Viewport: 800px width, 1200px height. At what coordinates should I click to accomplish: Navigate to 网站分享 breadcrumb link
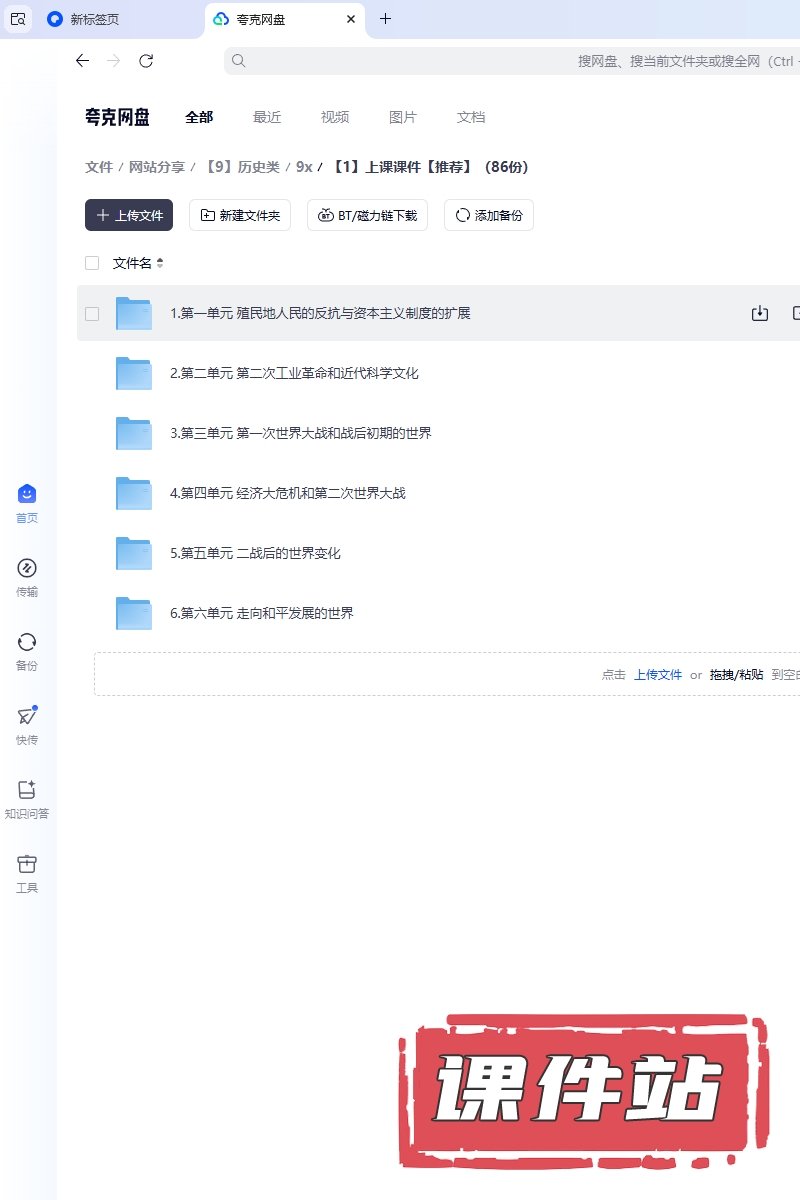click(157, 167)
